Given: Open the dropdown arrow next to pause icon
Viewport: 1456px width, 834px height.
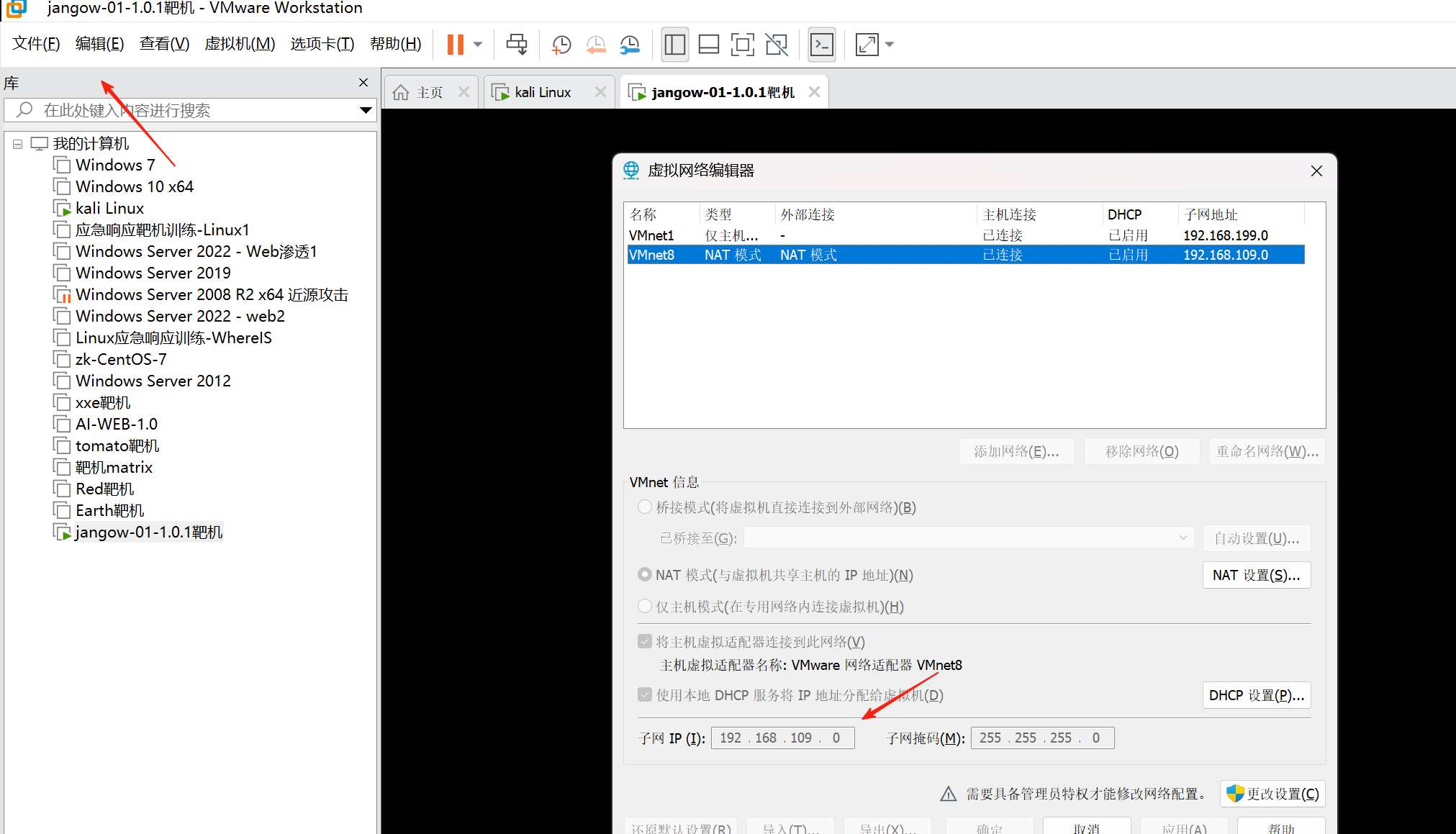Looking at the screenshot, I should [477, 45].
